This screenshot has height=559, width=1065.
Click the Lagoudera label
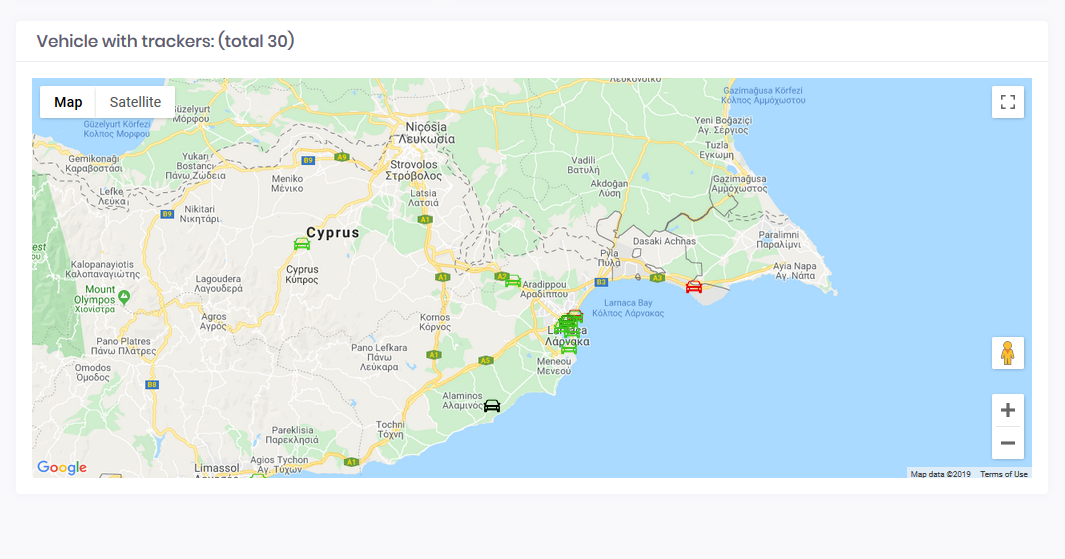tap(218, 284)
